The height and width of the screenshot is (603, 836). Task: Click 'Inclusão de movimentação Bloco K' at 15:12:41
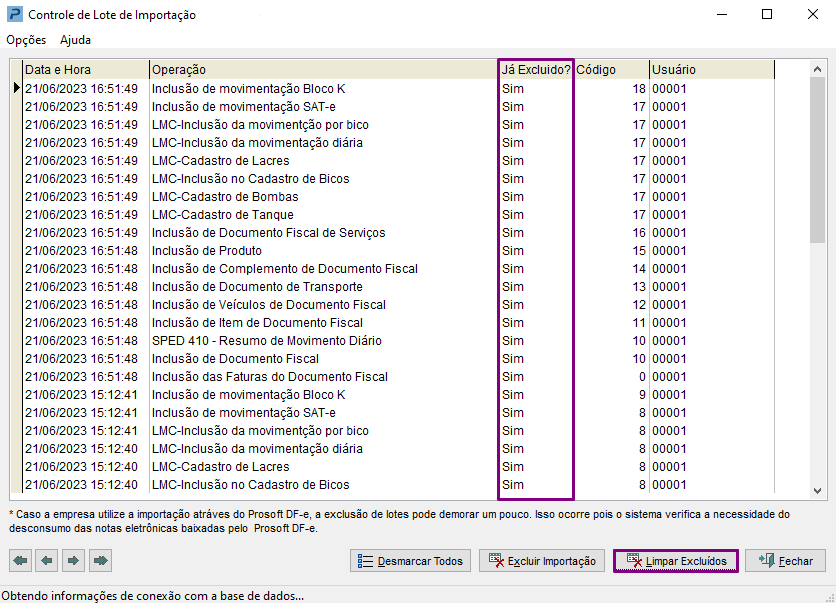click(248, 395)
